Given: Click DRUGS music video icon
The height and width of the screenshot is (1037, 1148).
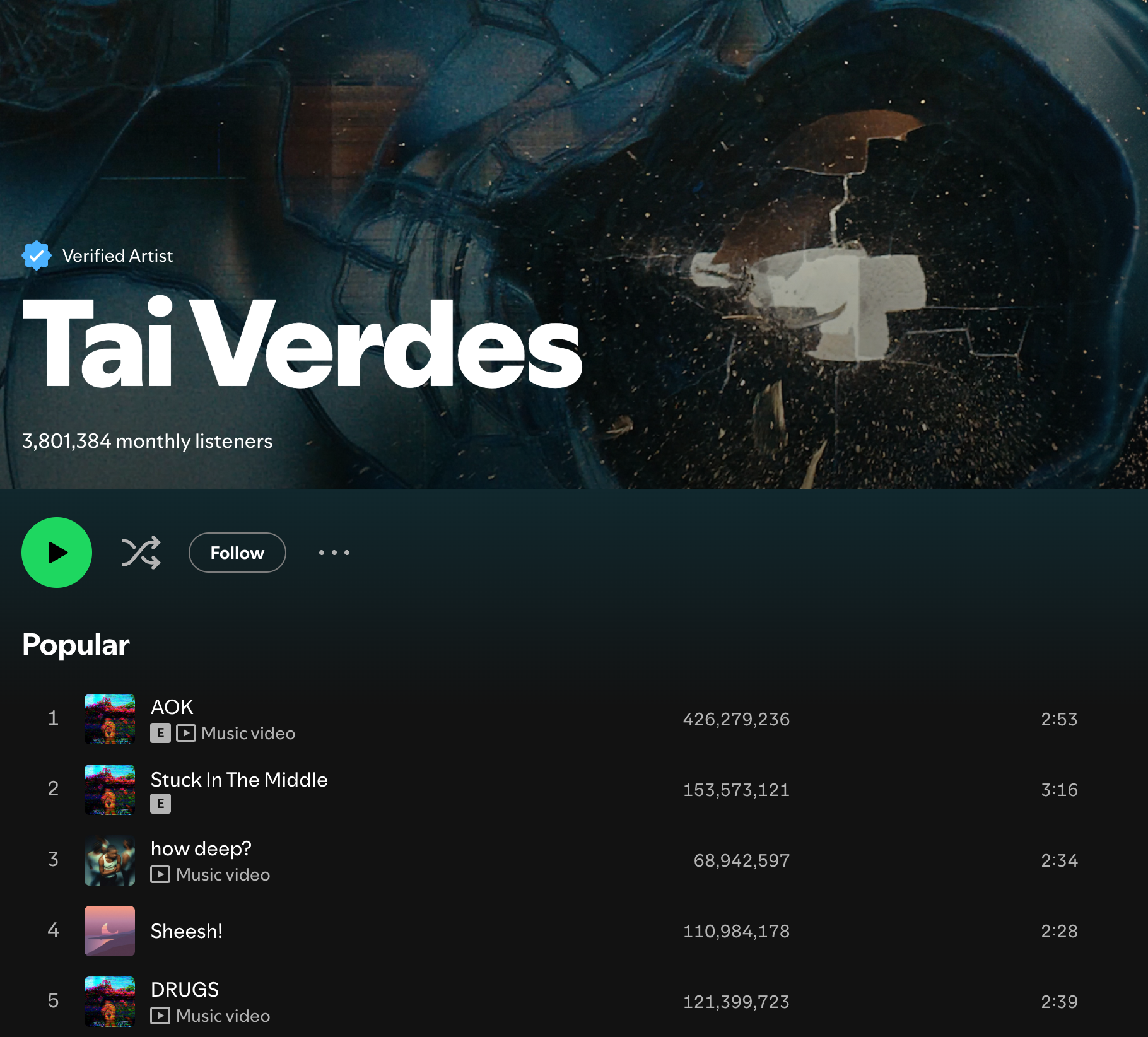Looking at the screenshot, I should click(160, 1016).
